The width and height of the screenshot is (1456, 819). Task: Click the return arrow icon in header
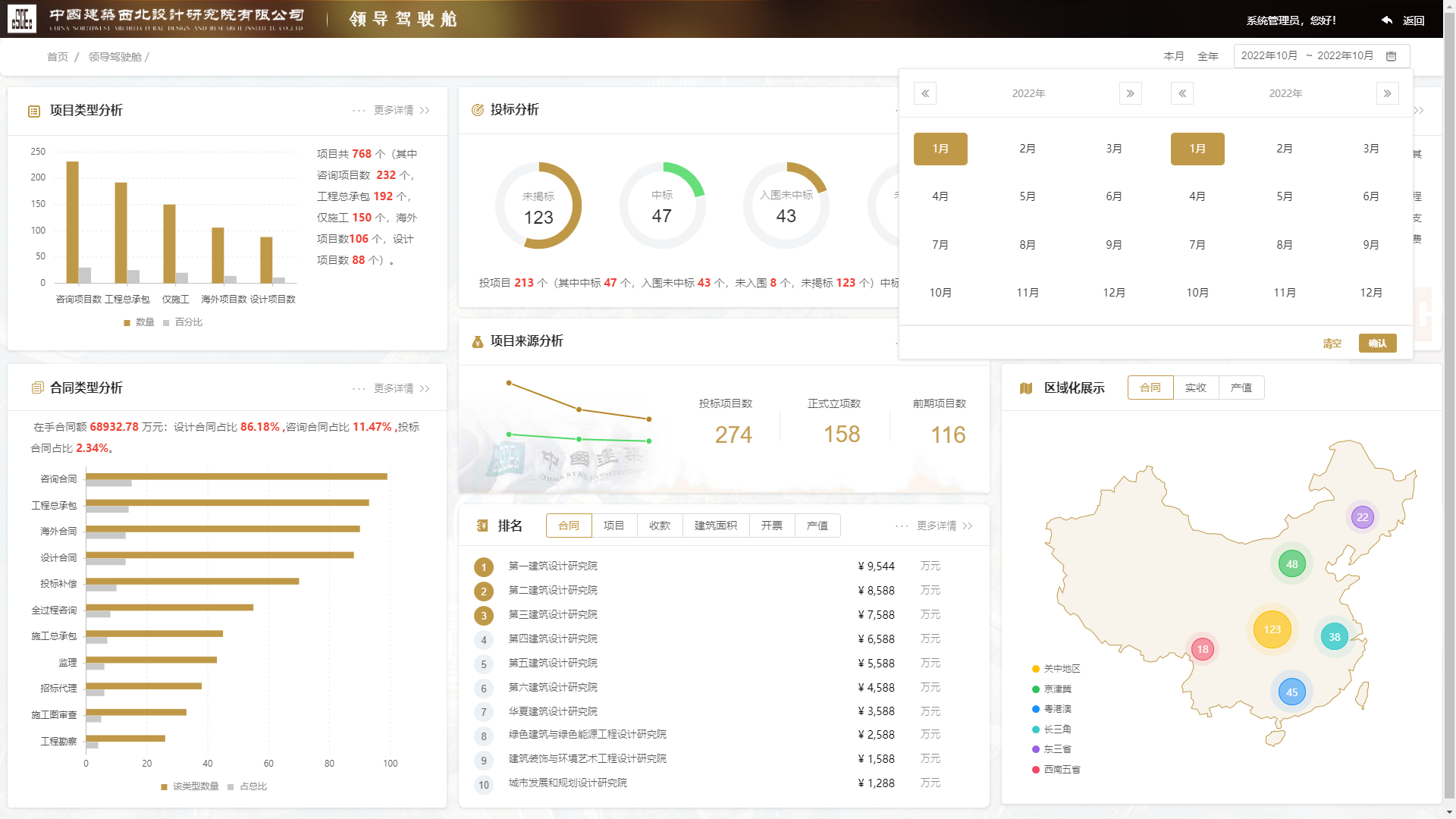(x=1387, y=20)
